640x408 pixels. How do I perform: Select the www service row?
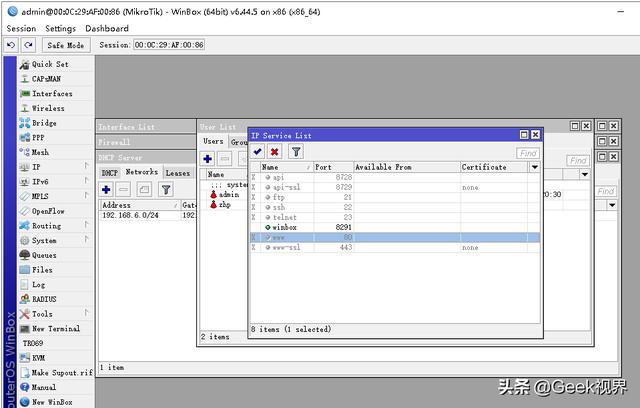click(x=395, y=237)
